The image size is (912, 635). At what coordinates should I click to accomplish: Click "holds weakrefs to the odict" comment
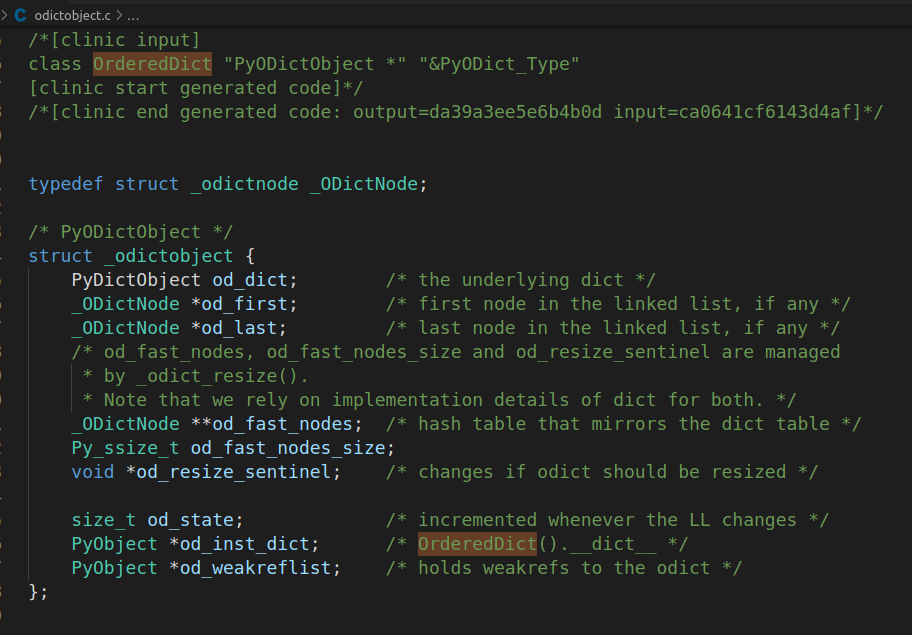(x=564, y=568)
